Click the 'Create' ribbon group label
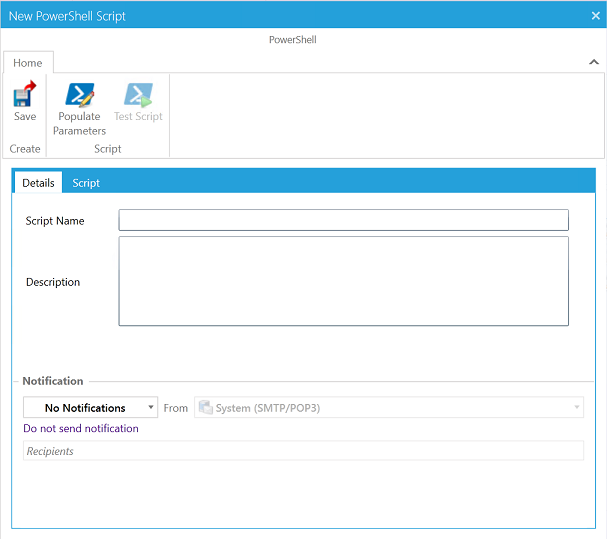 click(x=25, y=149)
